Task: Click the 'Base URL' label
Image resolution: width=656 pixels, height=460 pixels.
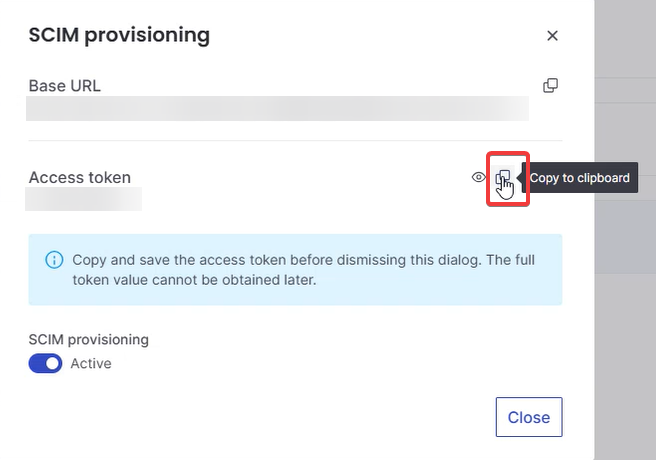Action: coord(64,86)
